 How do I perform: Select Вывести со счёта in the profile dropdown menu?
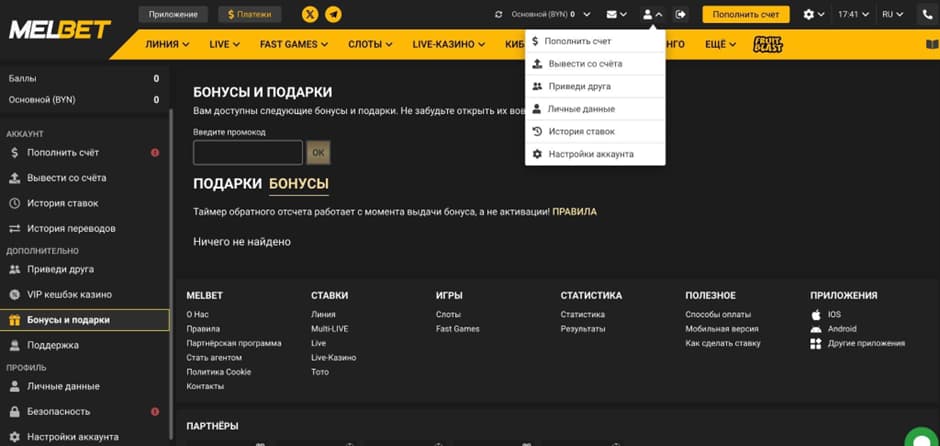pos(595,64)
